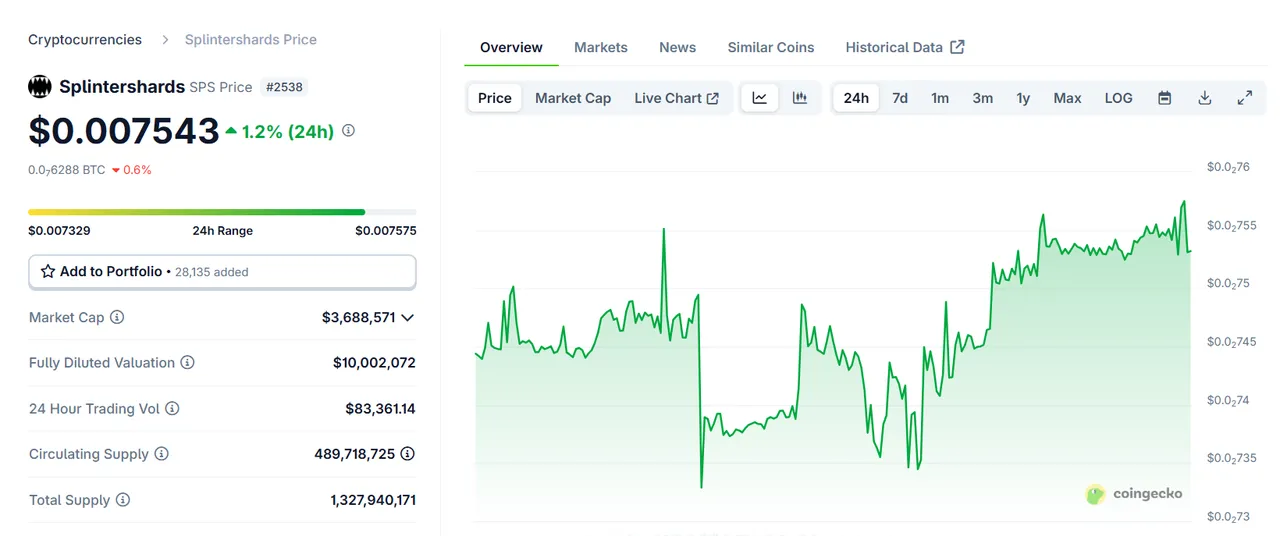Click the $0.007329 range low value
This screenshot has height=536, width=1280.
(x=59, y=231)
